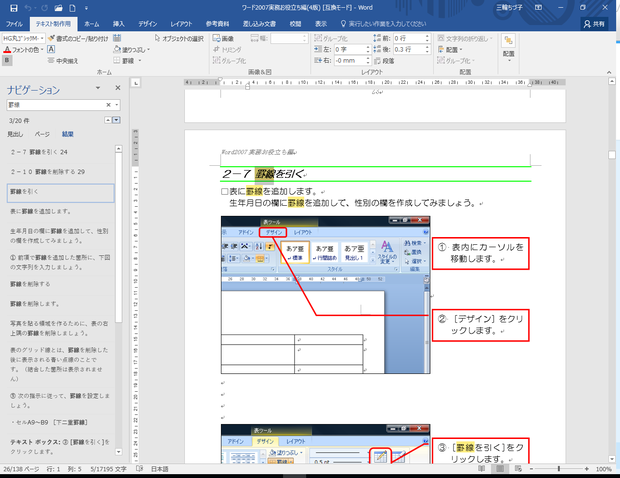Open the 罫線 borders dropdown arrow
Image resolution: width=620 pixels, height=478 pixels.
tap(140, 61)
